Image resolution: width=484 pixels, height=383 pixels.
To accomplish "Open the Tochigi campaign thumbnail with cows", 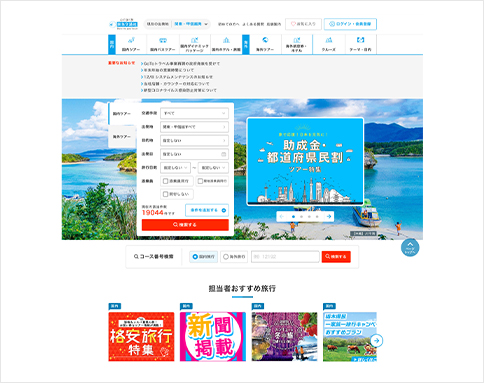I will pos(350,337).
